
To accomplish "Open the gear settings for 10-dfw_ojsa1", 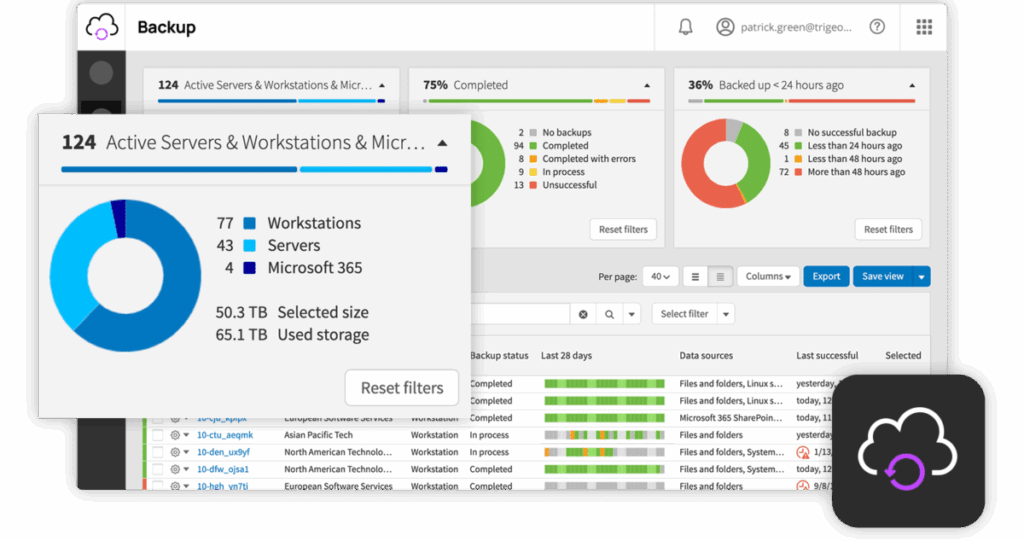I will [174, 469].
